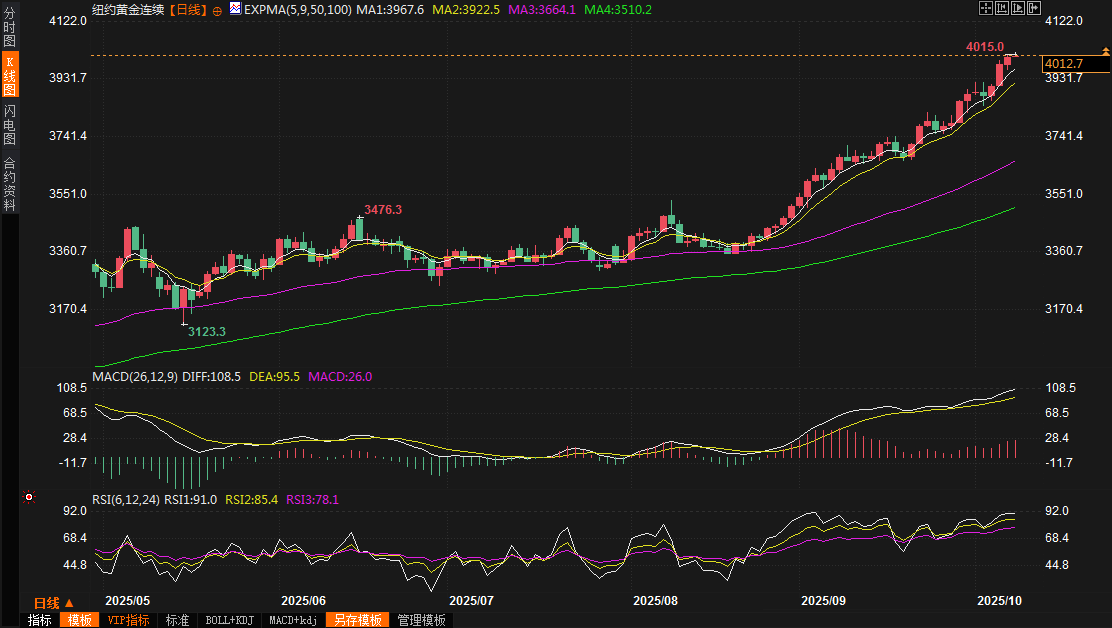Click the jump-to-chart-start toolbar icon
This screenshot has height=628, width=1112.
coord(1003,8)
